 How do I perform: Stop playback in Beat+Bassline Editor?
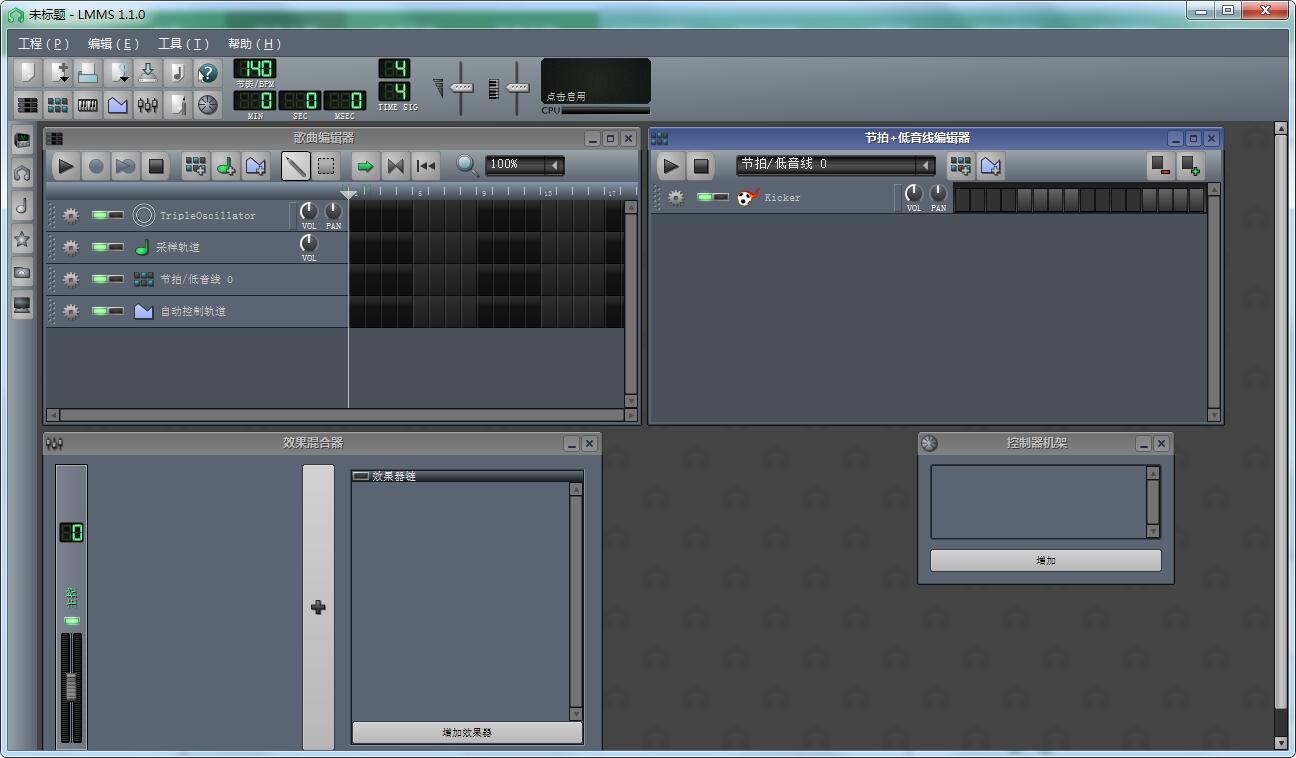click(x=701, y=166)
